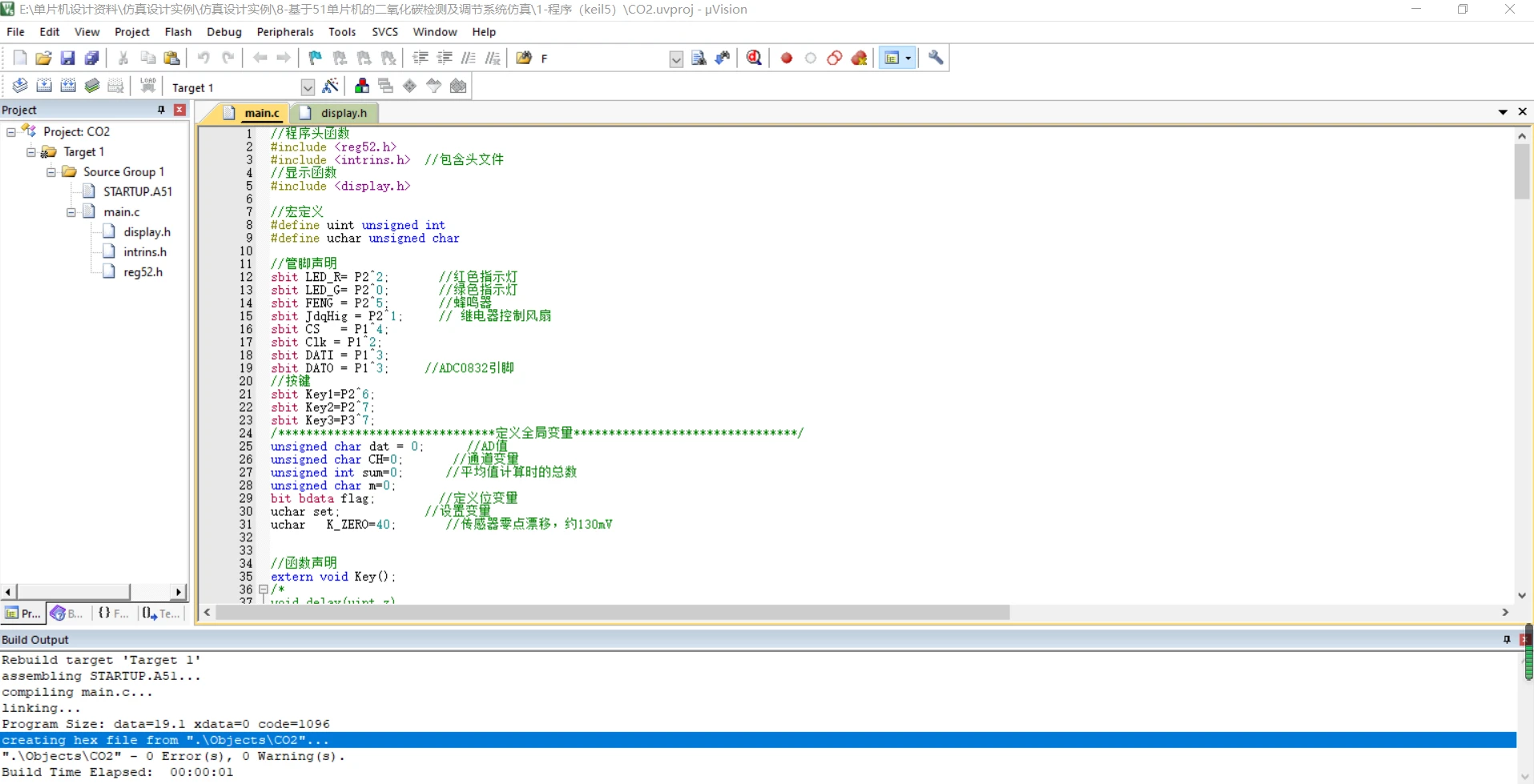The image size is (1534, 784).
Task: Open the Target 1 dropdown
Action: (x=308, y=87)
